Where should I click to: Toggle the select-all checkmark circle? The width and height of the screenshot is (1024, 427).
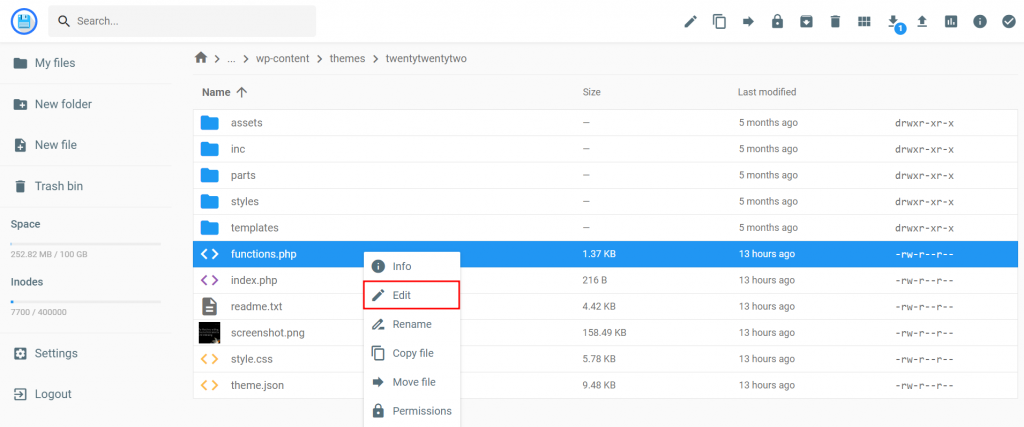(1009, 21)
